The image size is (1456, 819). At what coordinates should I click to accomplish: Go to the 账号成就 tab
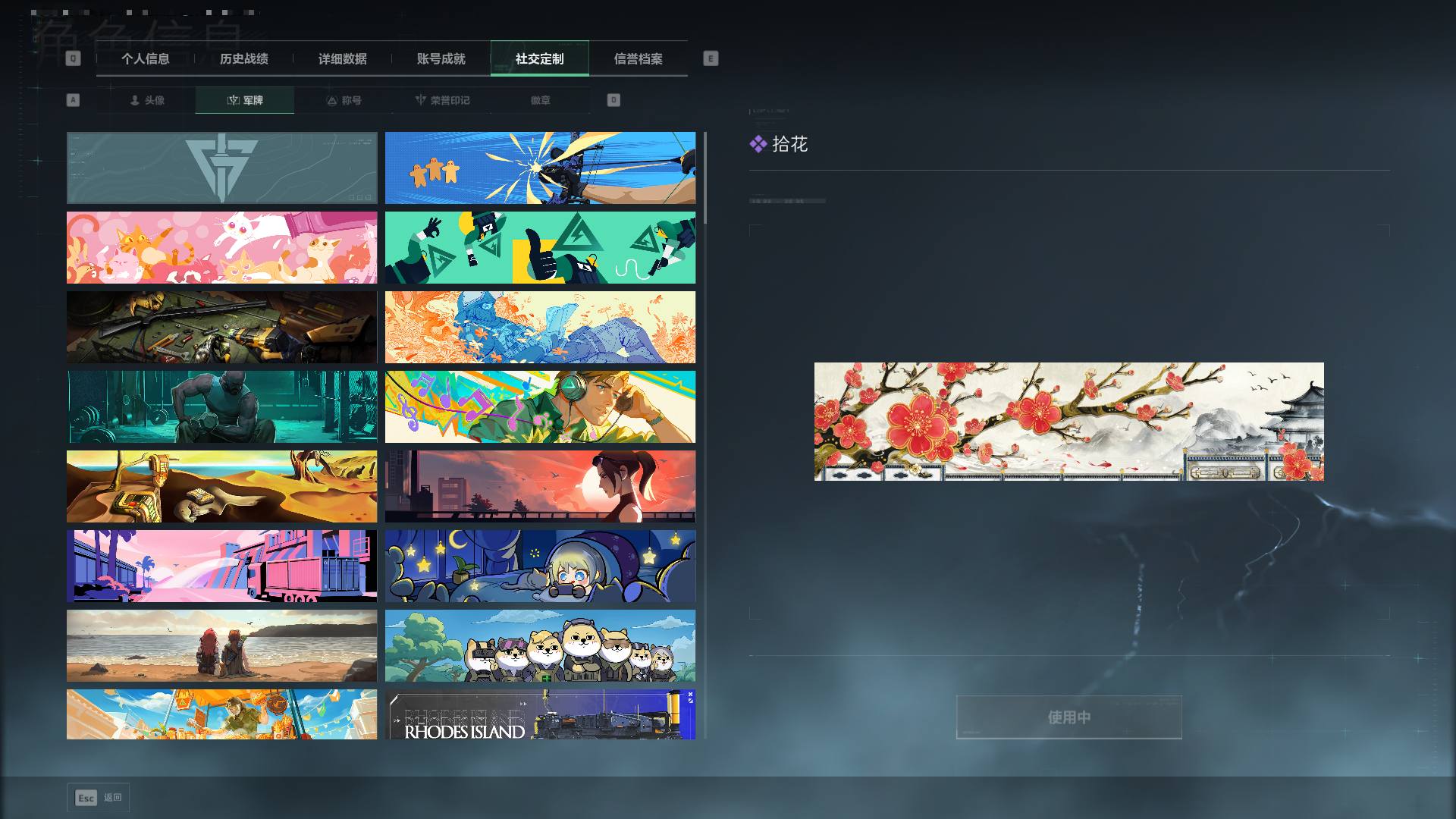441,58
